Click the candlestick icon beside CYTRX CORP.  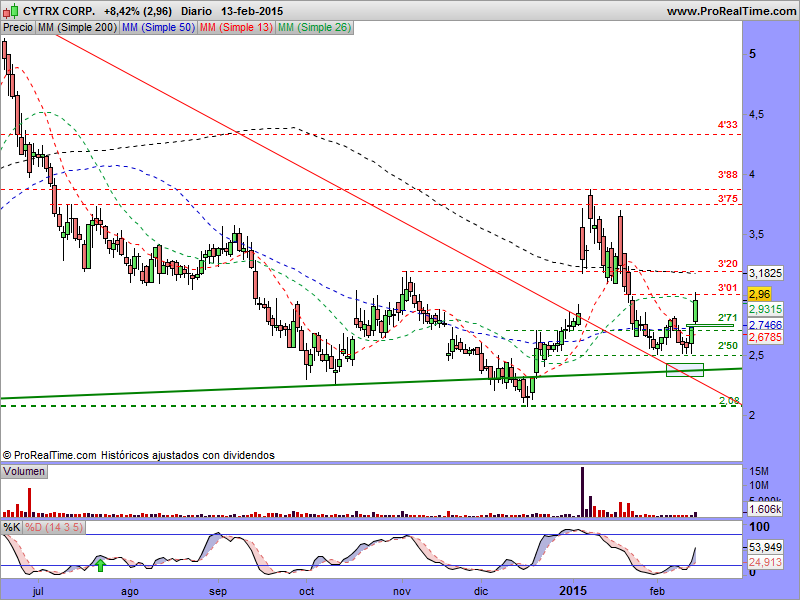coord(11,10)
